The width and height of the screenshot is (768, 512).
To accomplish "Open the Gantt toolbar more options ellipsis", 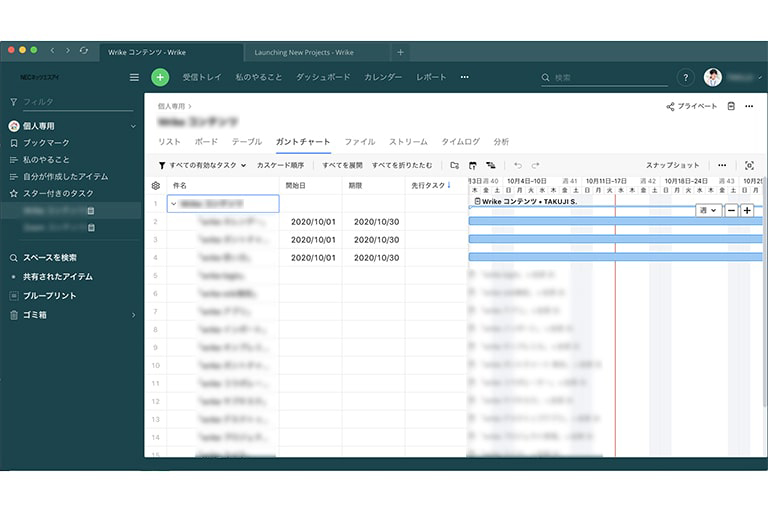I will [x=722, y=165].
